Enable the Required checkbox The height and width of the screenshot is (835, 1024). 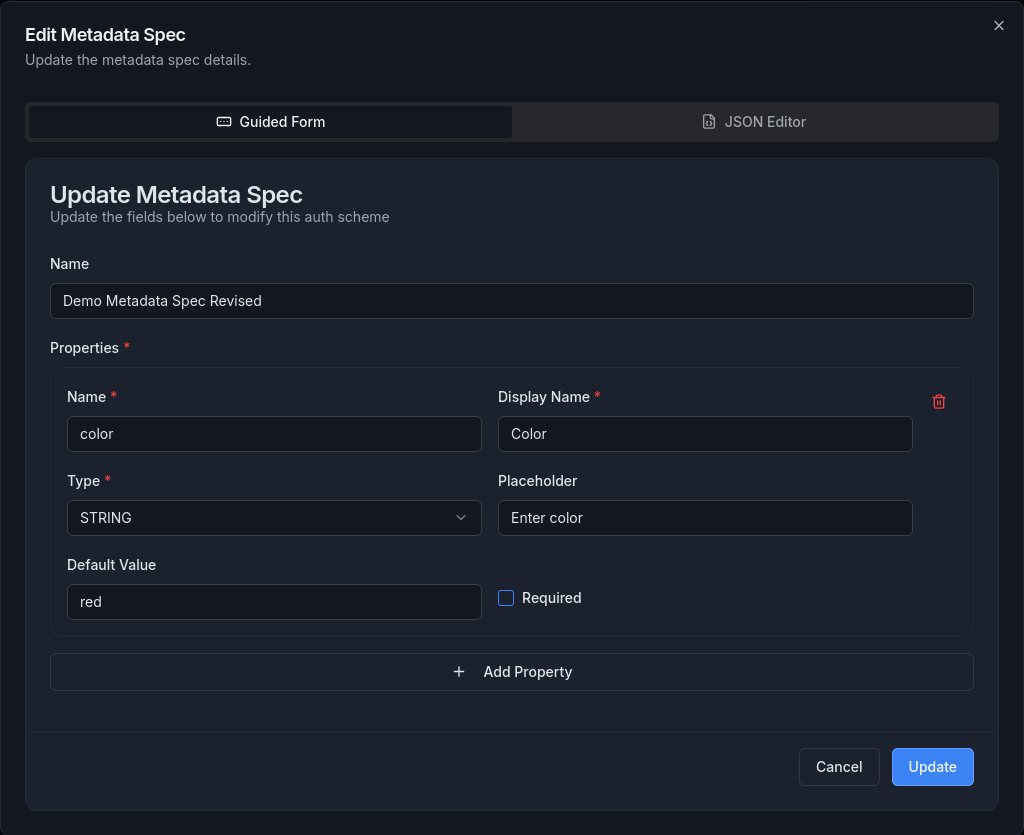(506, 598)
